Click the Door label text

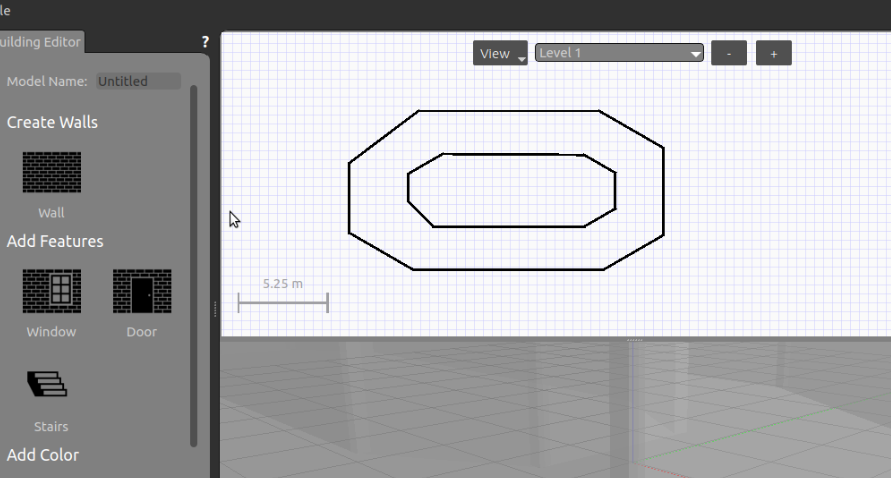click(x=141, y=332)
